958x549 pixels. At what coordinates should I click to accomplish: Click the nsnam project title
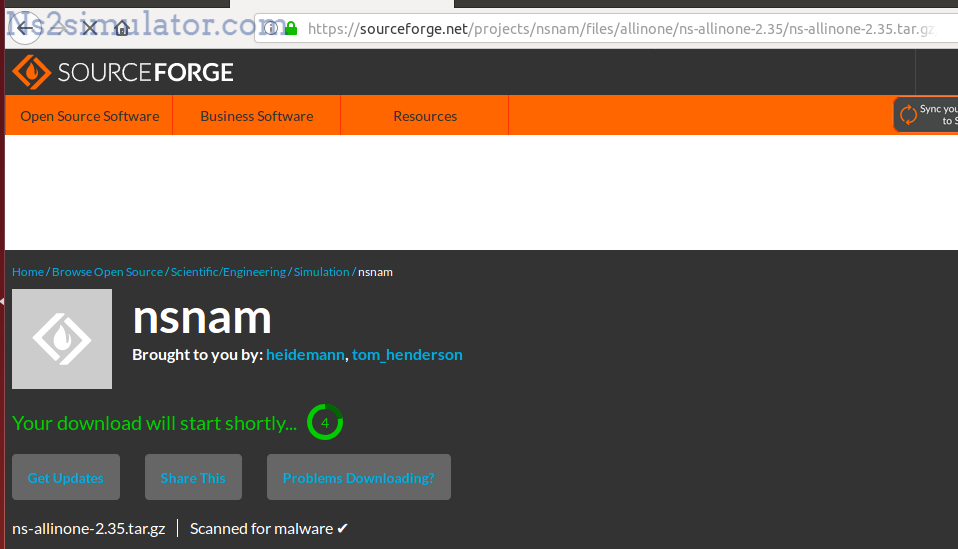[202, 318]
